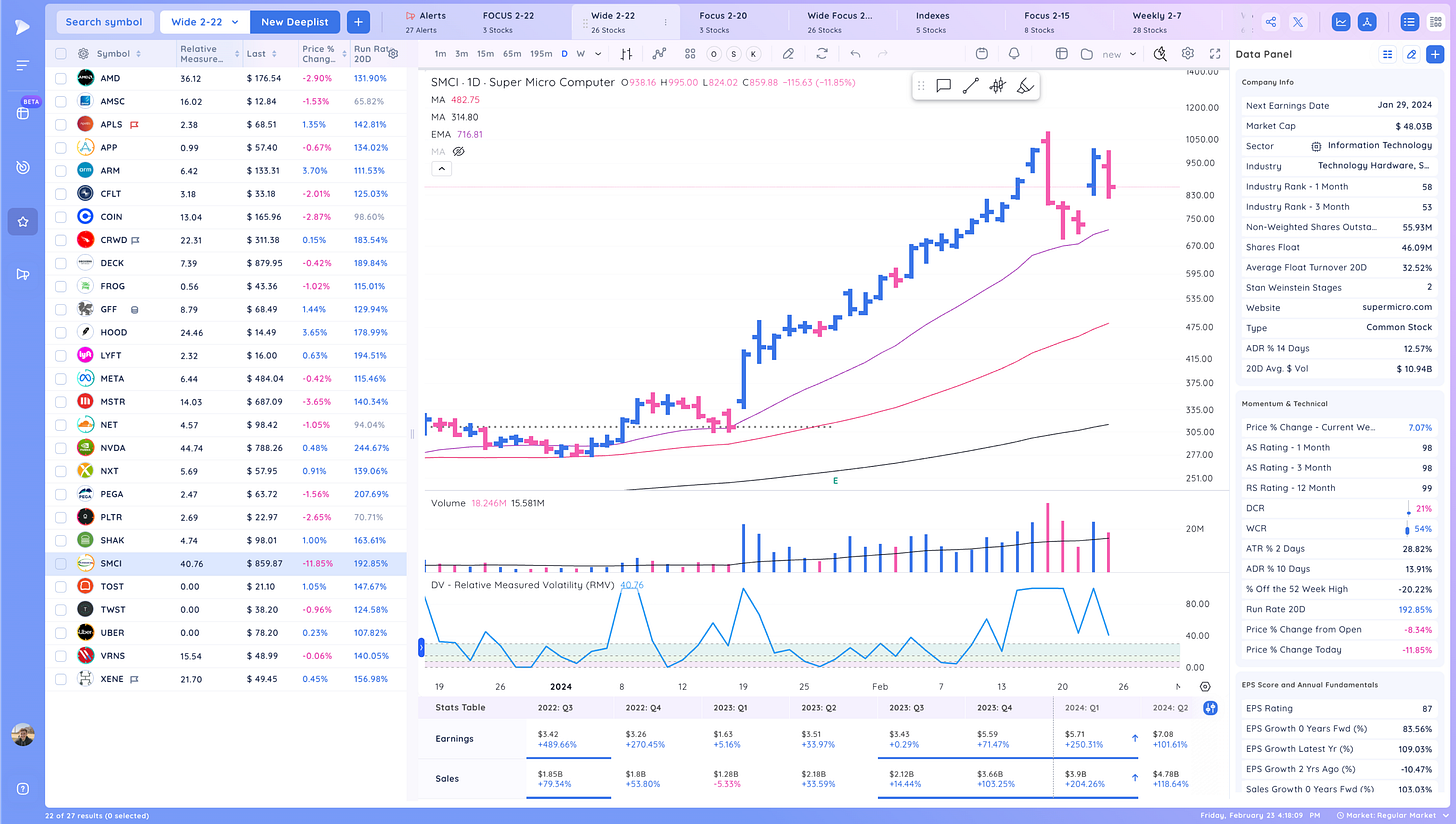Select the candlestick measure tool
Screen dimensions: 1456x824
997,86
